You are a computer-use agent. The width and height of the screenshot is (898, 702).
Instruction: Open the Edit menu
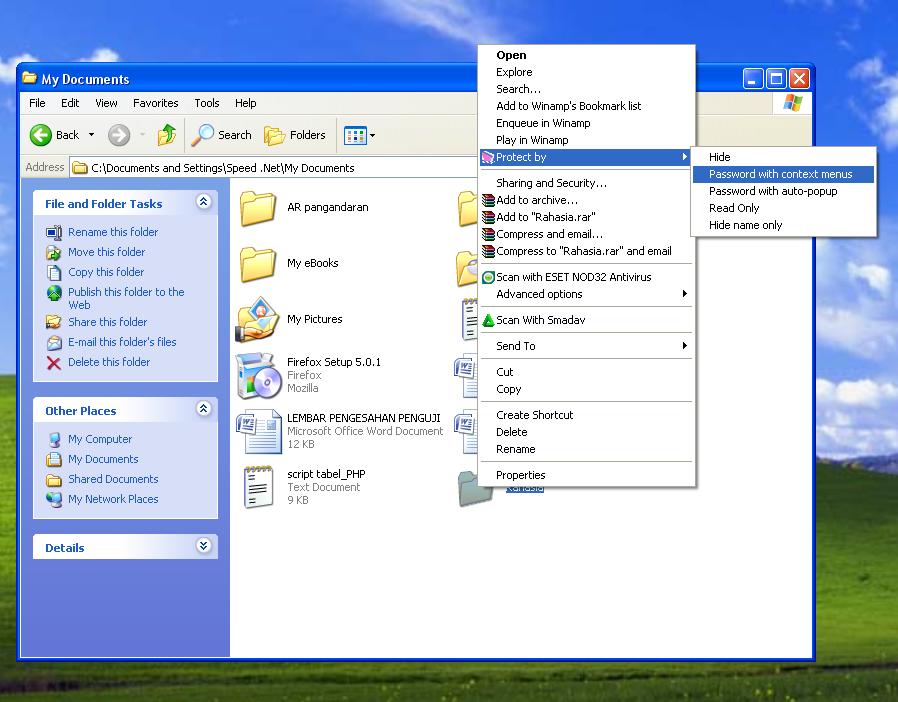tap(70, 103)
